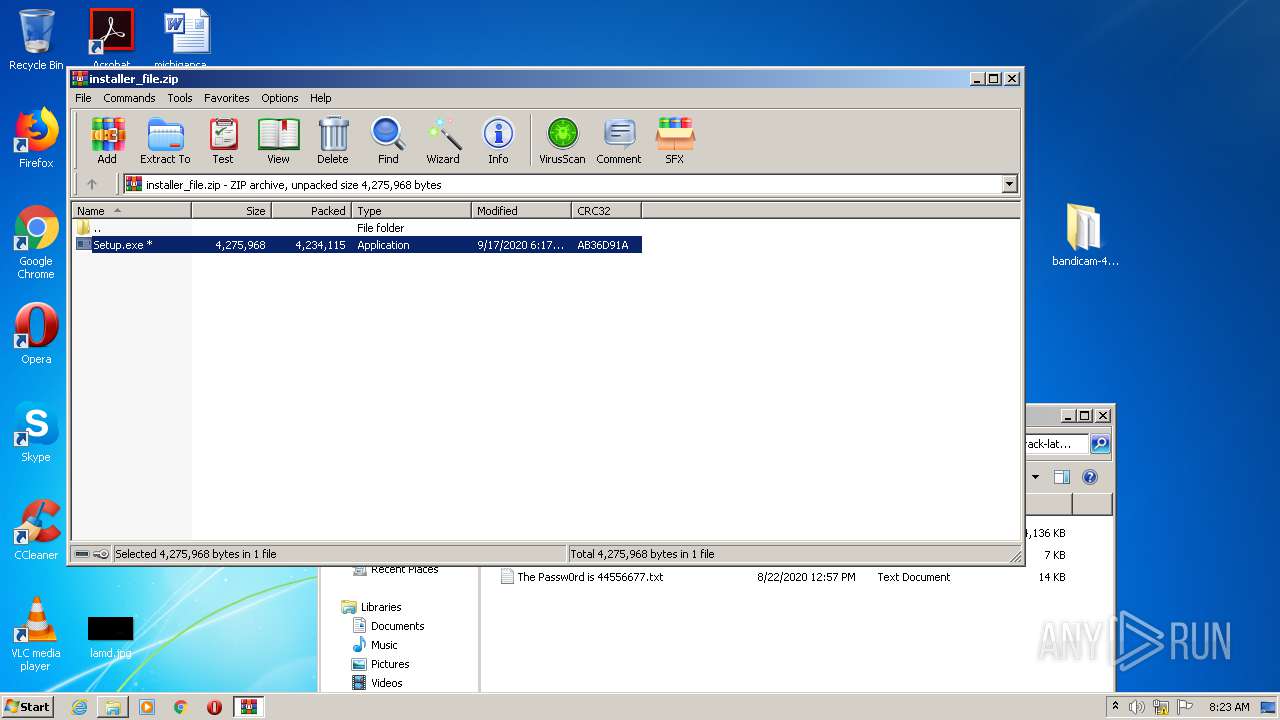Screen dimensions: 1280x720
Task: Click the drive and key status bar icon
Action: pos(92,554)
